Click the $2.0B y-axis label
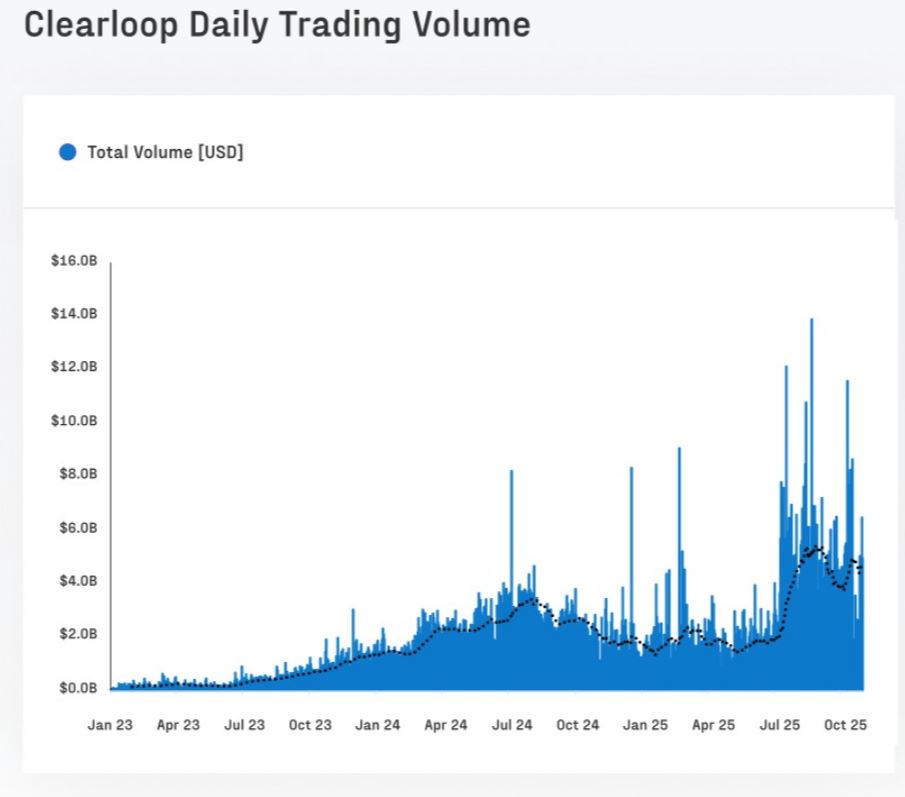This screenshot has width=905, height=797. click(78, 634)
